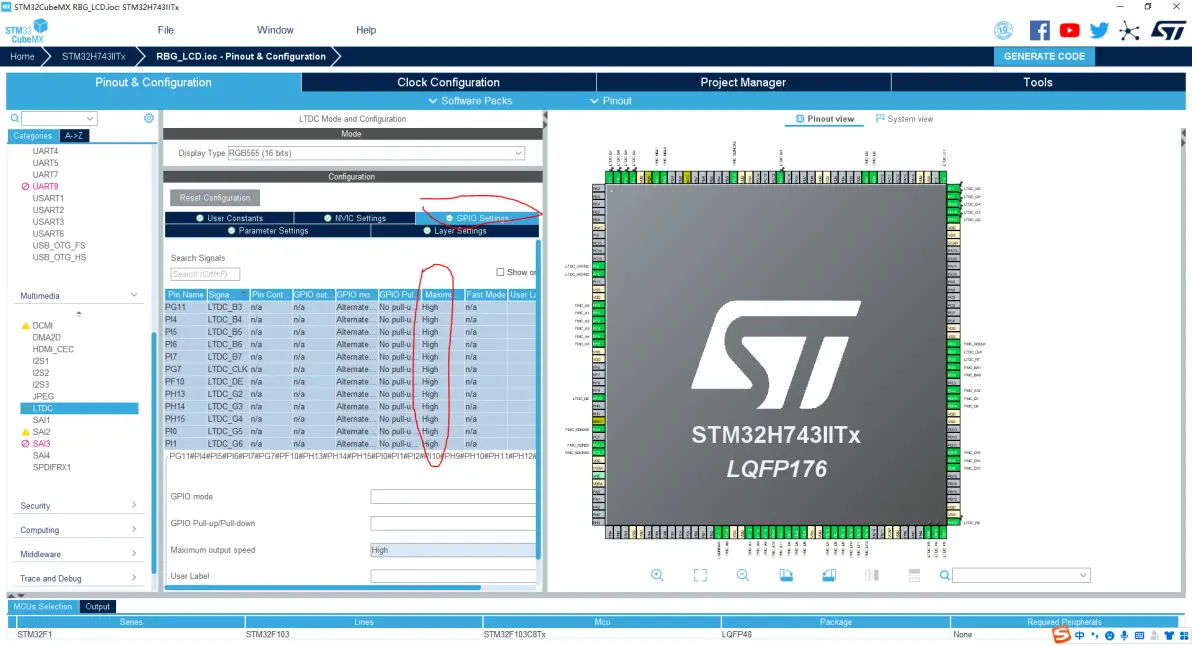The width and height of the screenshot is (1192, 646).
Task: Expand the Pinout dropdown menu
Action: (610, 100)
